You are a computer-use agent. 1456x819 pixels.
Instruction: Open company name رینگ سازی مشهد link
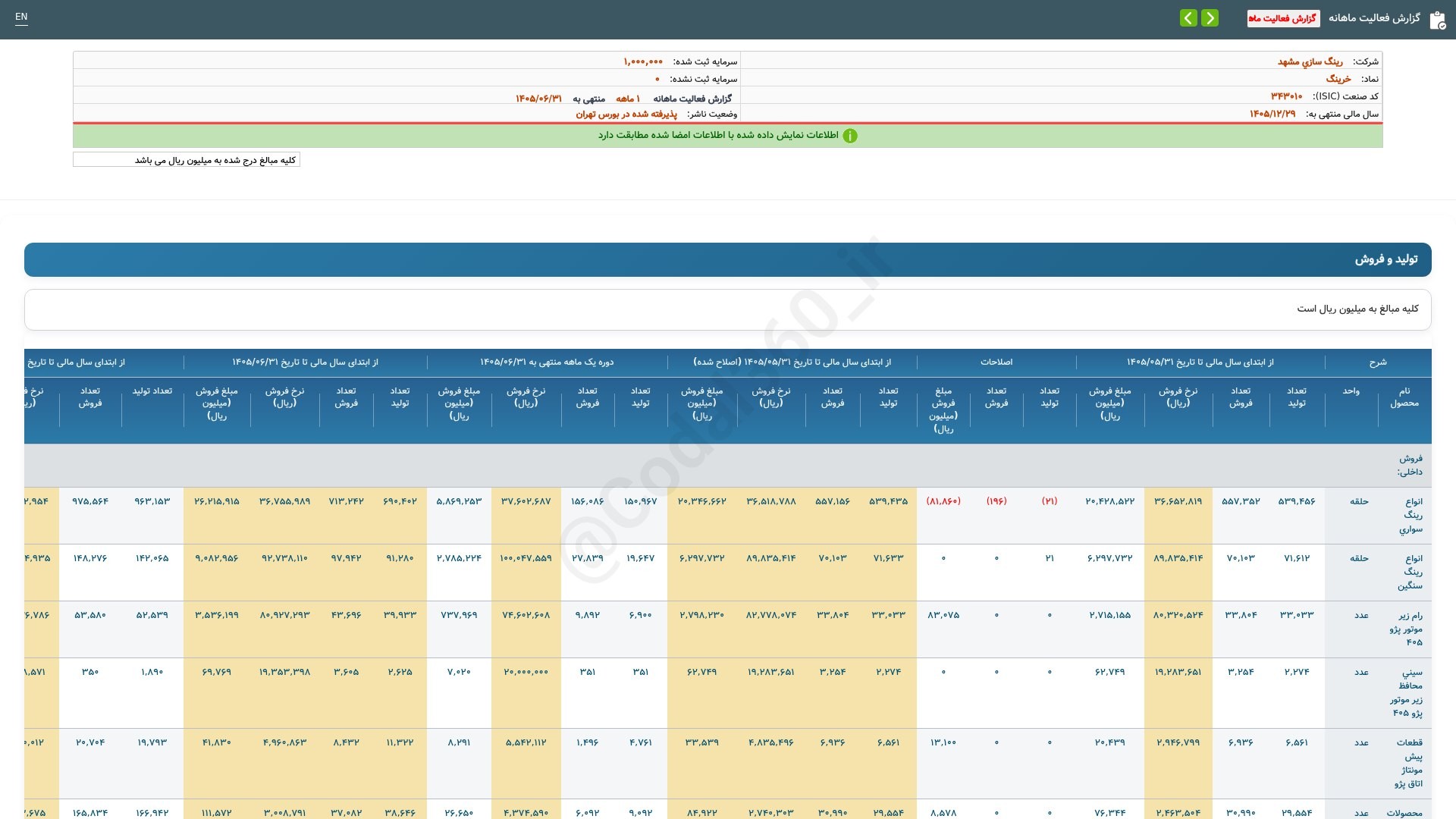tap(1310, 61)
